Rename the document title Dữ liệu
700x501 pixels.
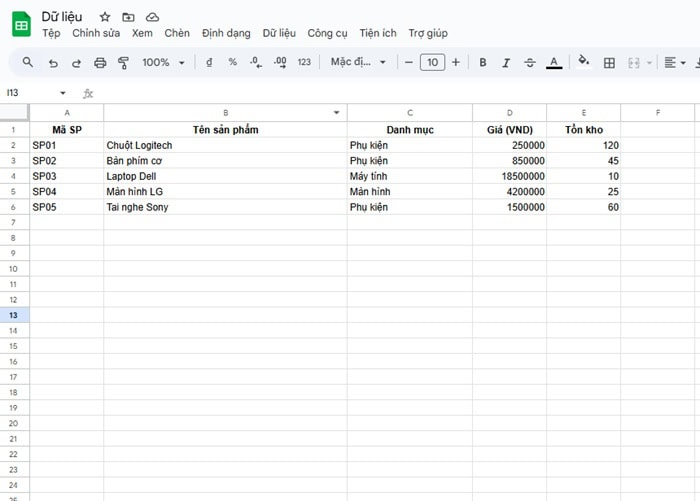(62, 17)
